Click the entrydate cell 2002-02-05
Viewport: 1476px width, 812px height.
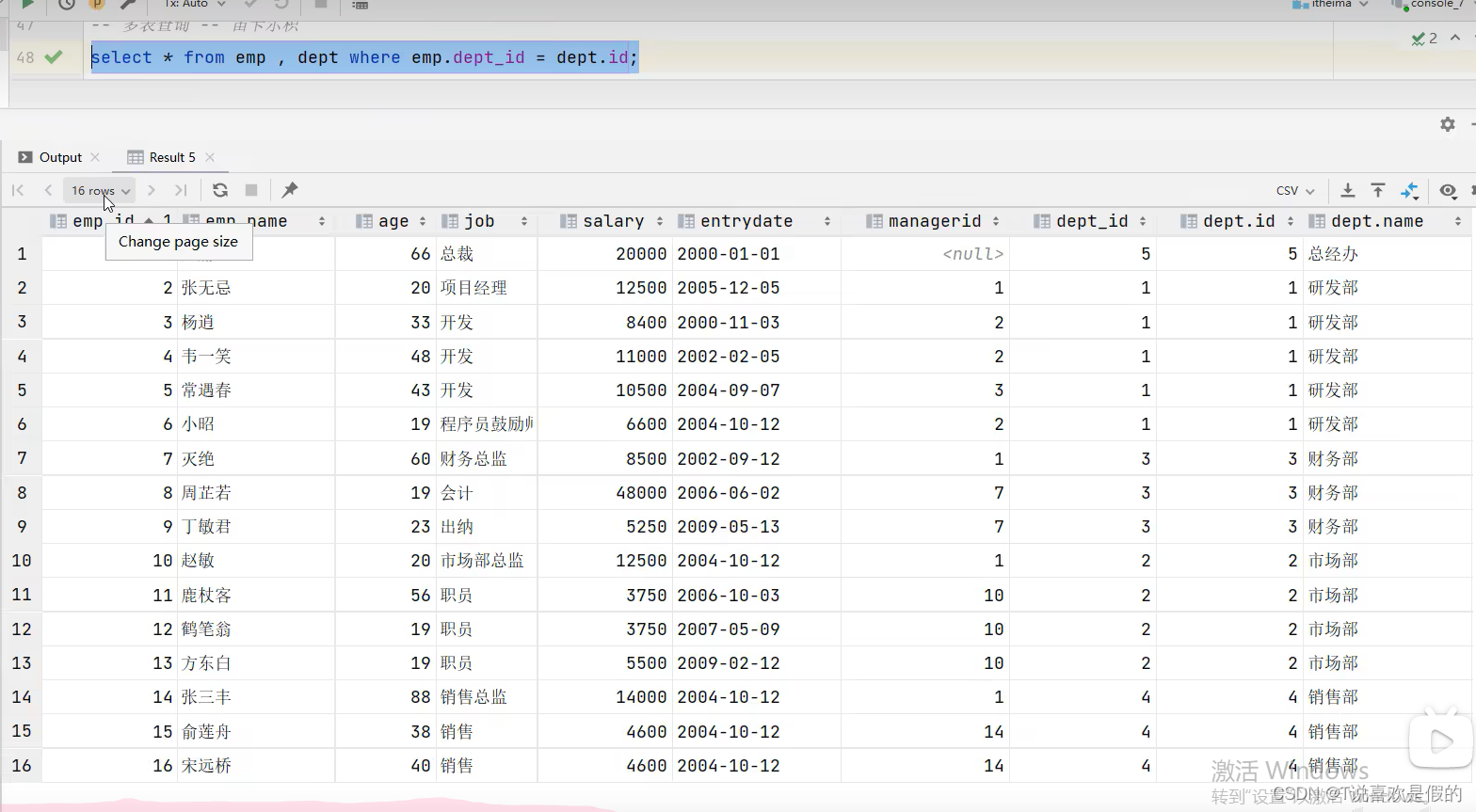click(757, 357)
